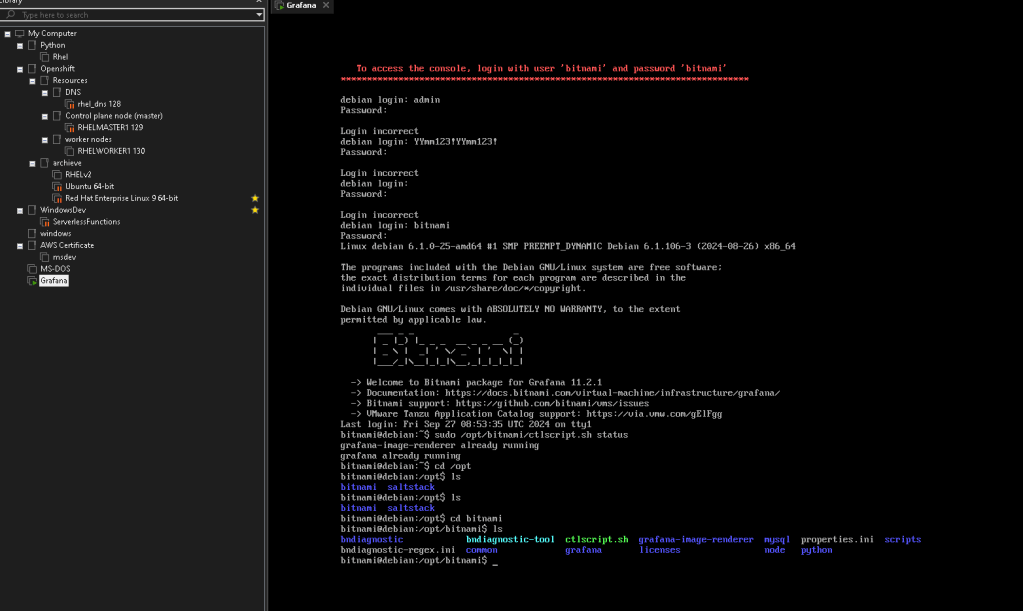
Task: Collapse the Control plane node (master) folder
Action: (44, 116)
